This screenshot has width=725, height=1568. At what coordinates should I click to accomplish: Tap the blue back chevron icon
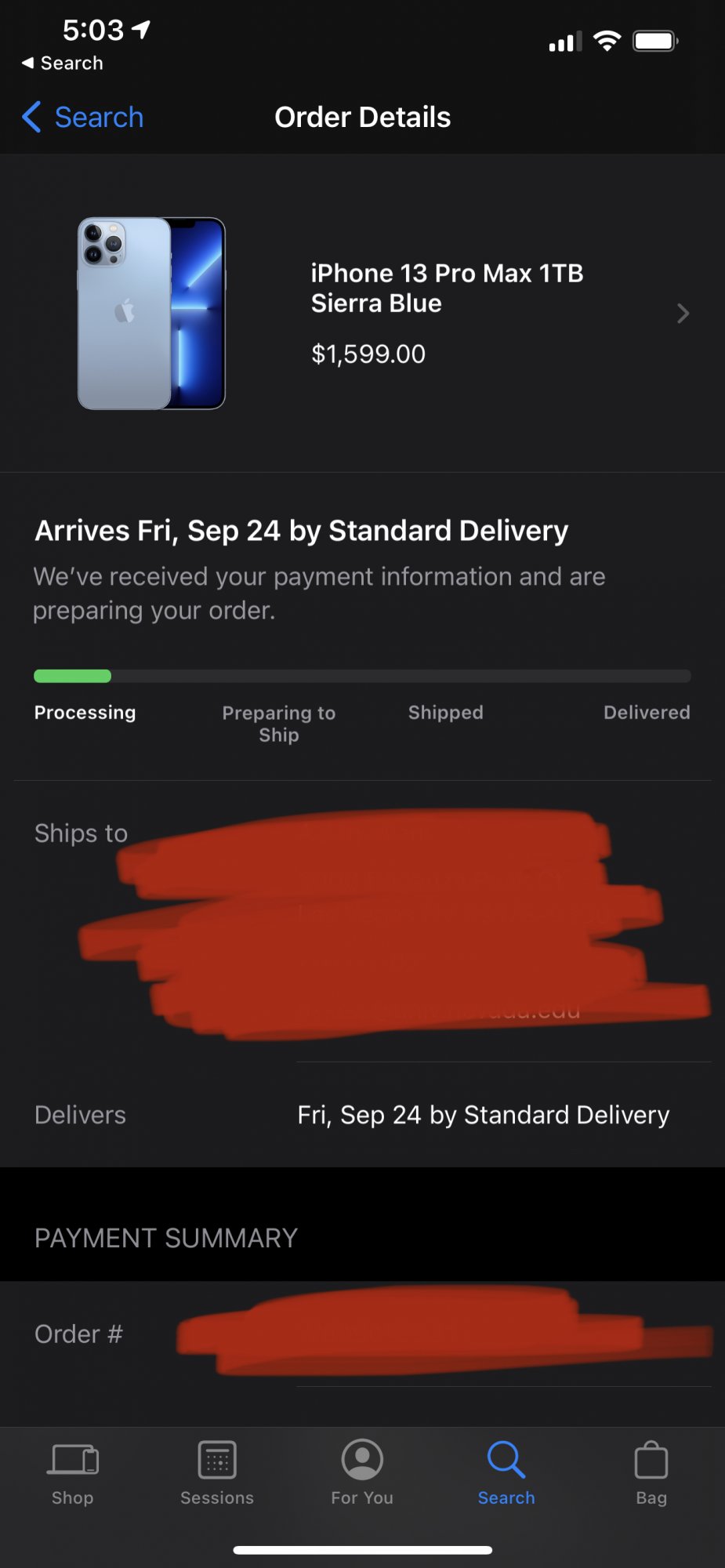(31, 117)
